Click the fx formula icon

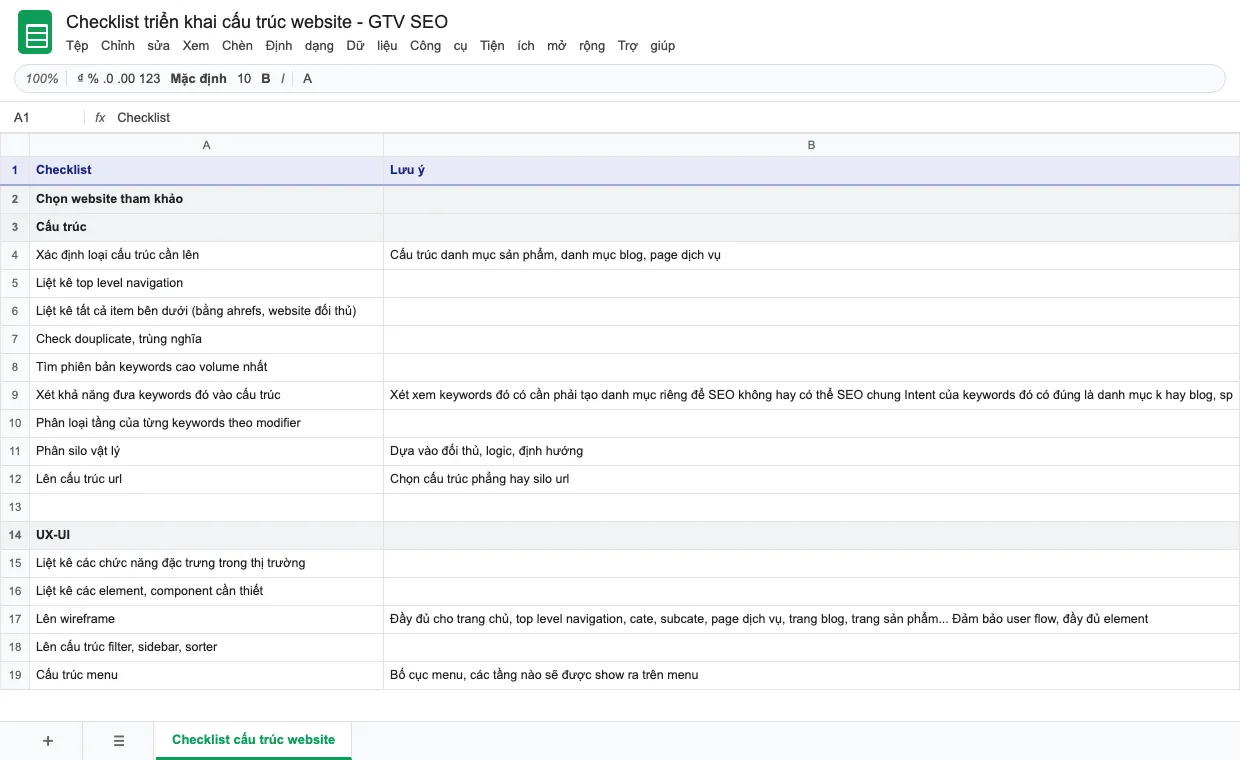click(100, 117)
